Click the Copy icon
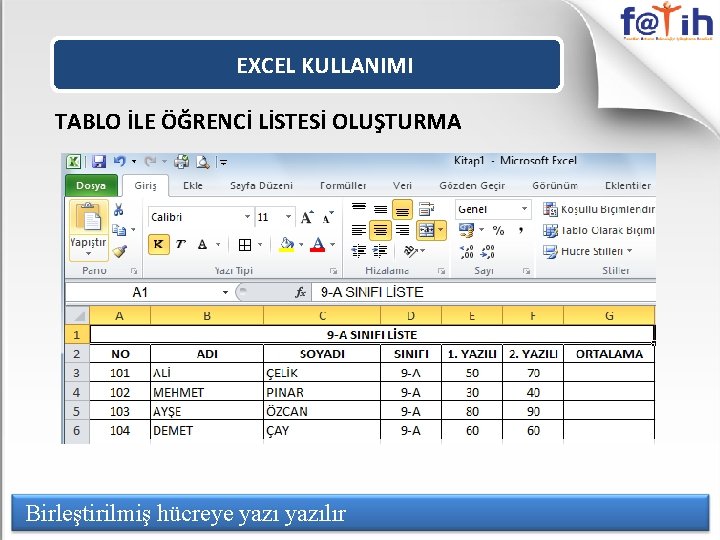The image size is (720, 540). click(x=119, y=230)
